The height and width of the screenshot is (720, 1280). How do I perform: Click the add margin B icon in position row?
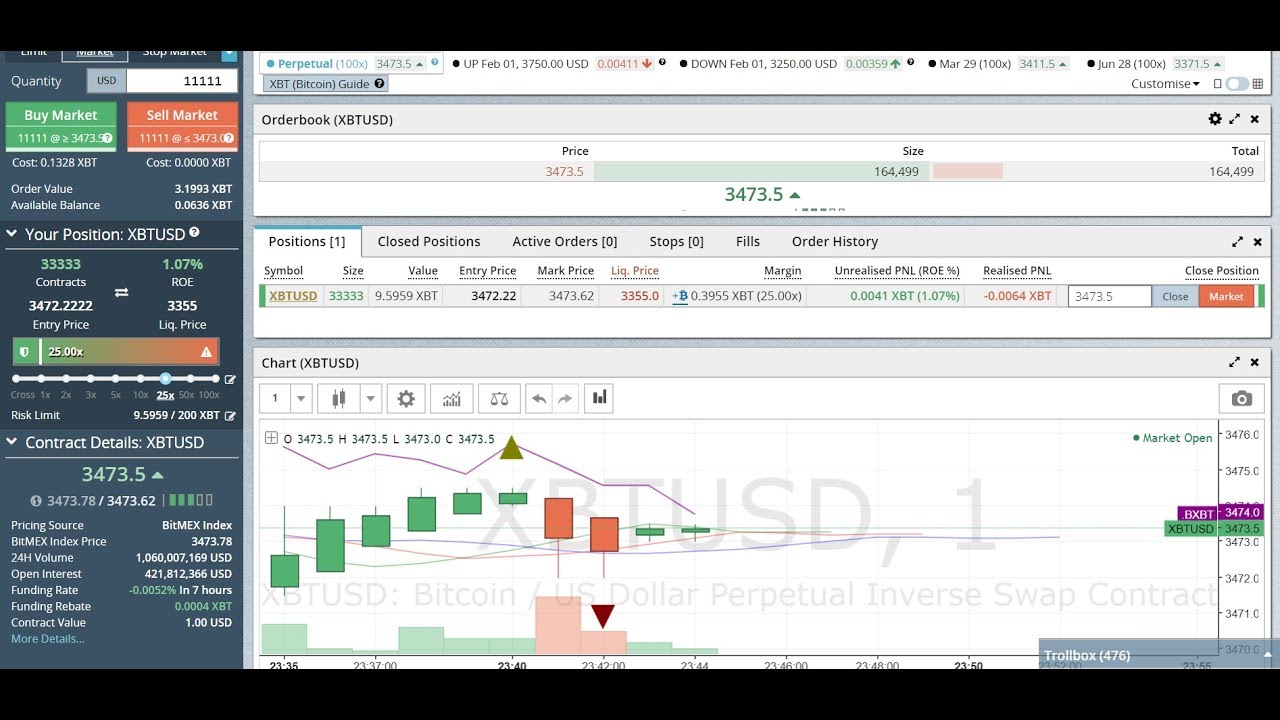(680, 296)
